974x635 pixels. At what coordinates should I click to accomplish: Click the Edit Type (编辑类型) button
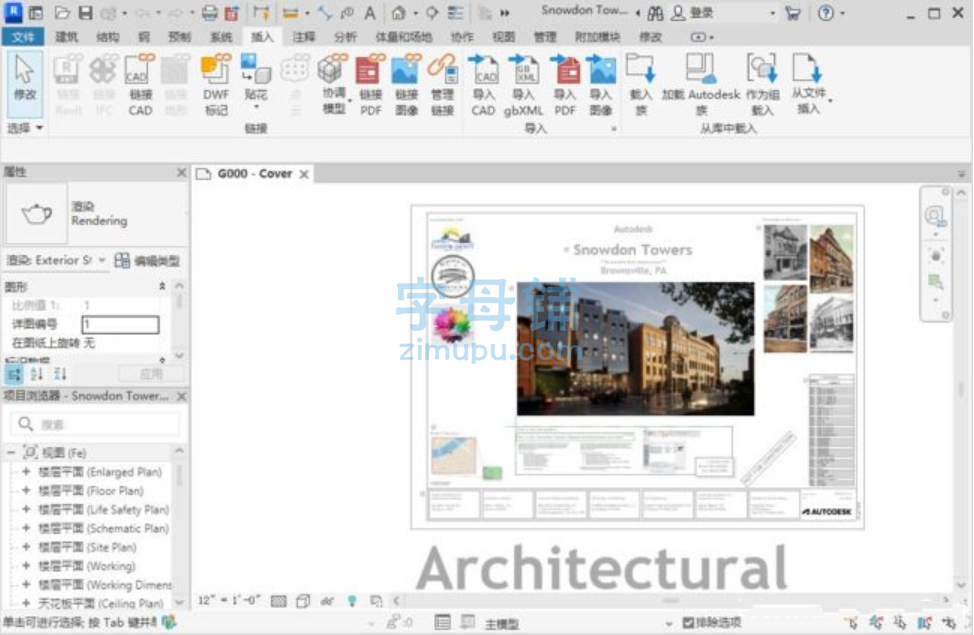coord(148,260)
